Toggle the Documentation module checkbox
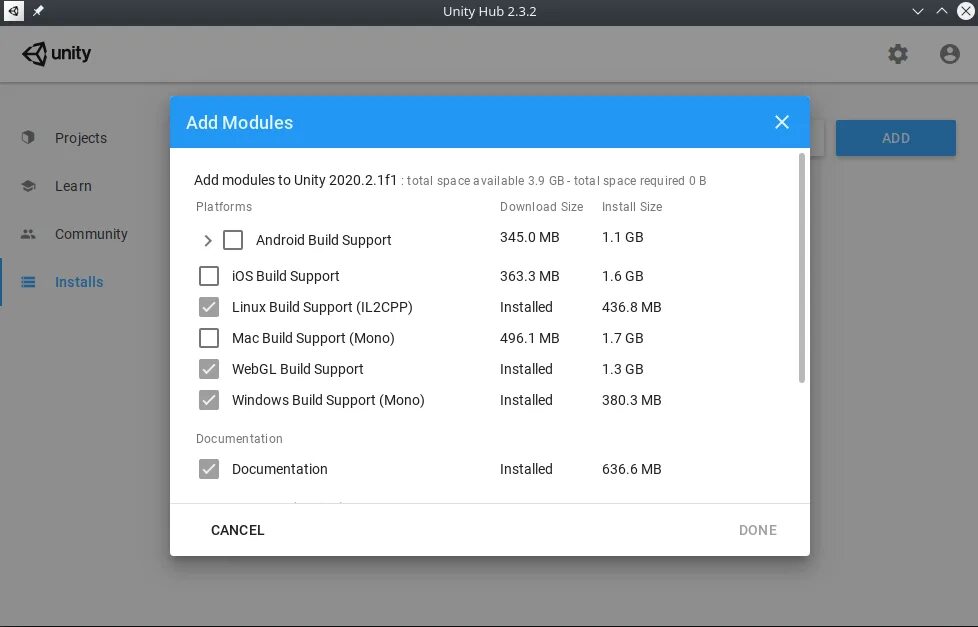The height and width of the screenshot is (627, 978). pos(209,469)
